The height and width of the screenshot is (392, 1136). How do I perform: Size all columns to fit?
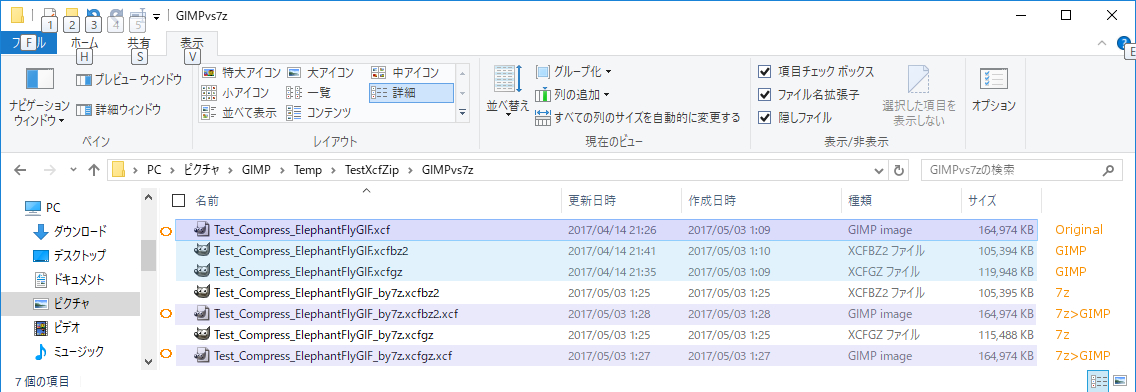coord(638,117)
